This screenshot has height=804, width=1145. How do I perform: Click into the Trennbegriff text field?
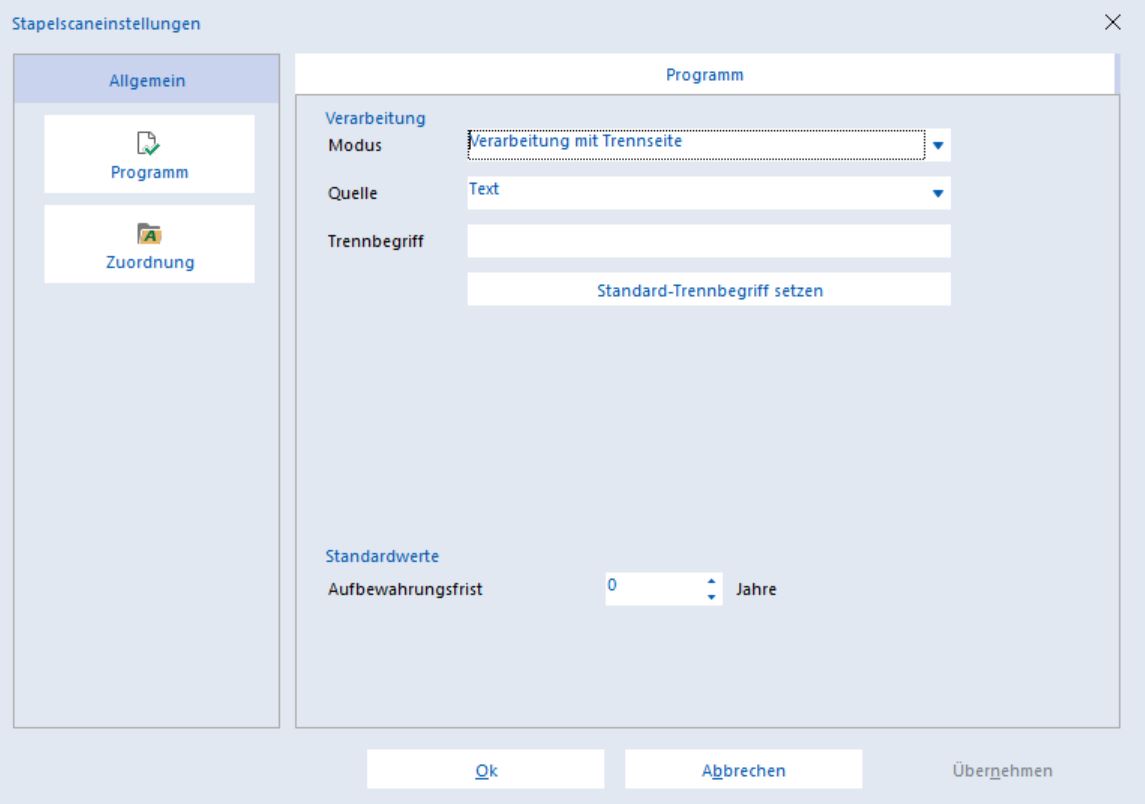[x=709, y=241]
